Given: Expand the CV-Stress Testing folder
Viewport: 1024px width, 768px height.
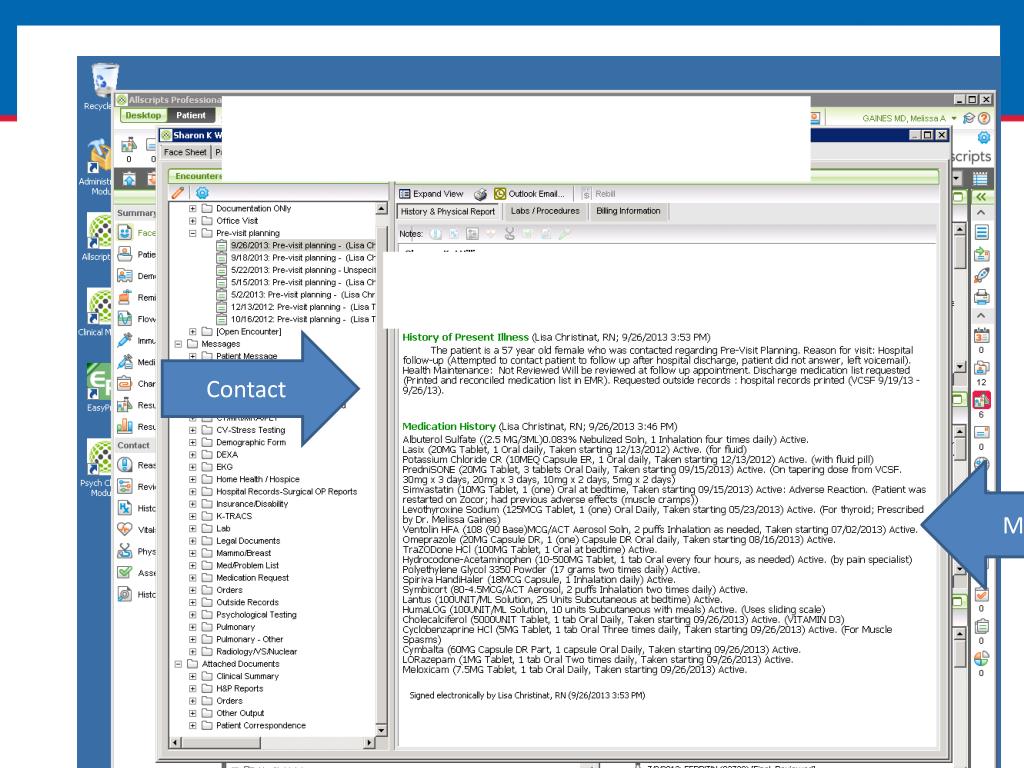Looking at the screenshot, I should tap(193, 430).
